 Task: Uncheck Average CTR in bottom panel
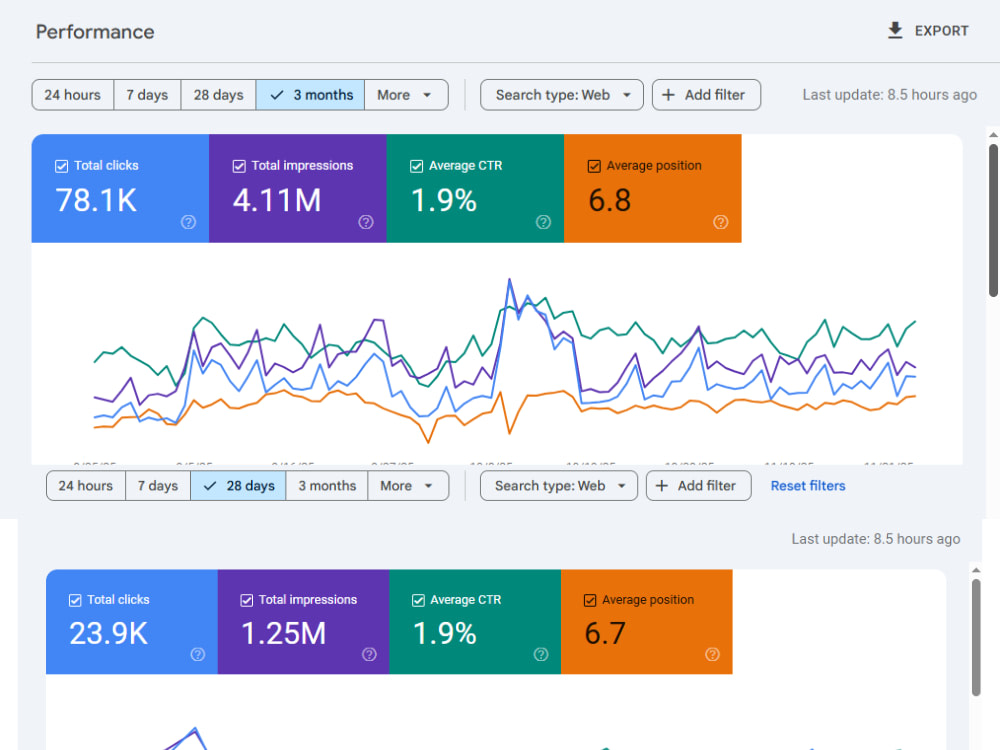(x=418, y=600)
